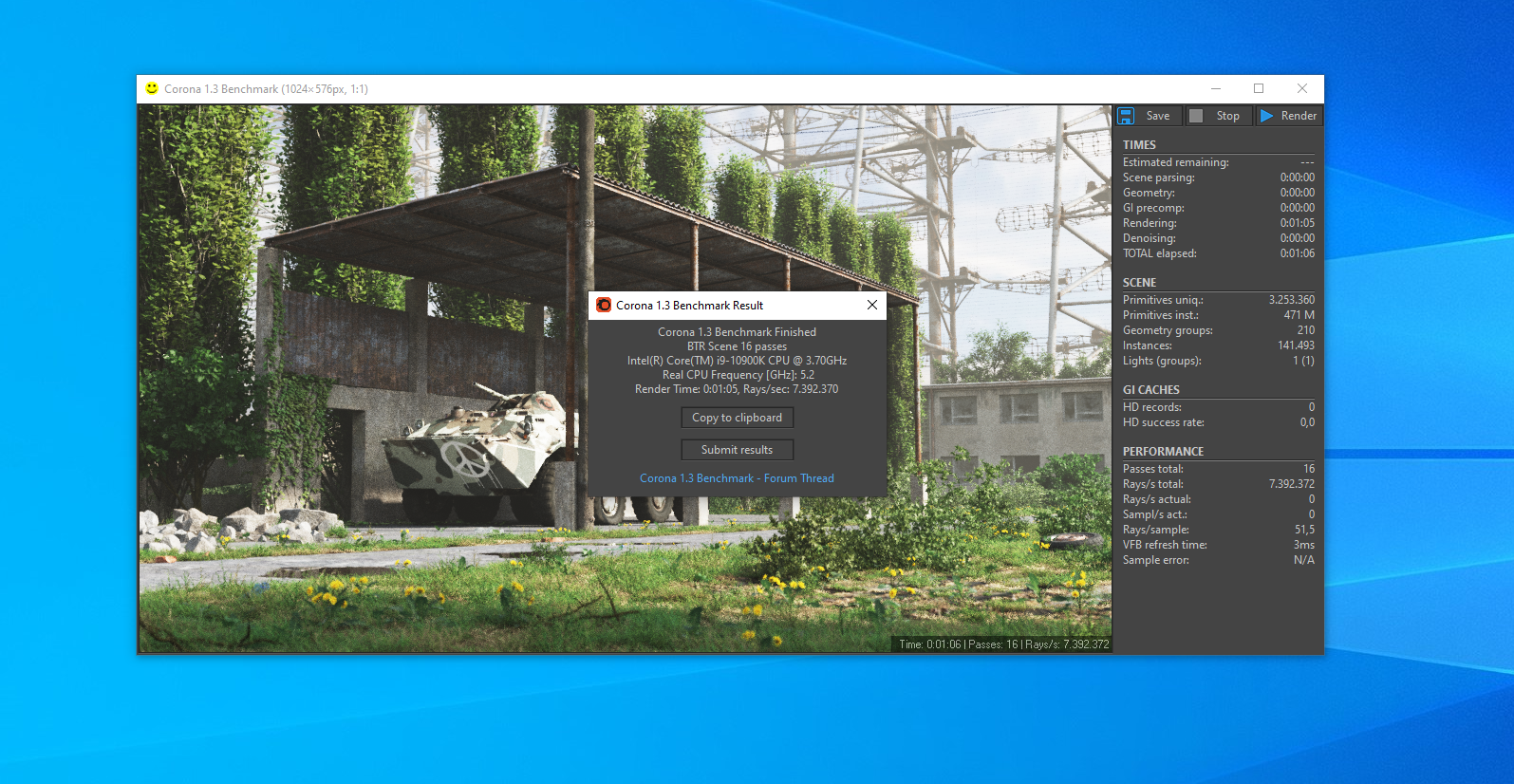Click the Rays/s actual row
The image size is (1514, 784).
1219,499
